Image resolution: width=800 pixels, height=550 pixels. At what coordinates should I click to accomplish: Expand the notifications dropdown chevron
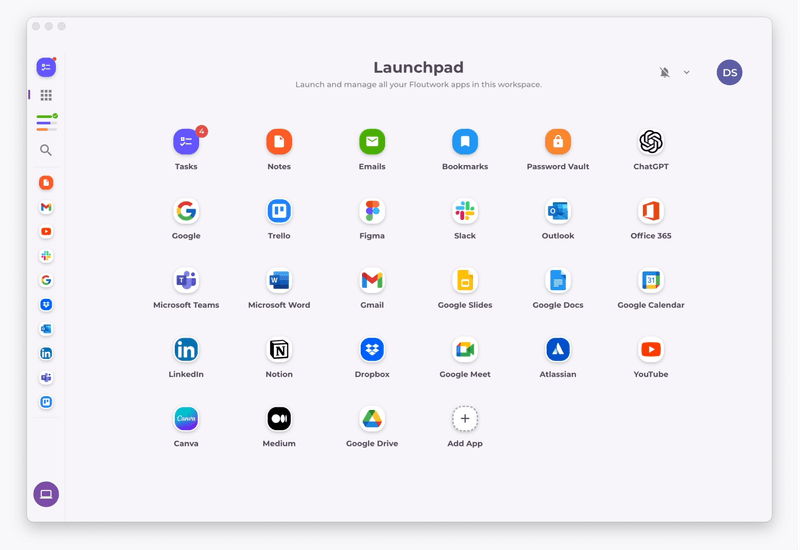687,72
